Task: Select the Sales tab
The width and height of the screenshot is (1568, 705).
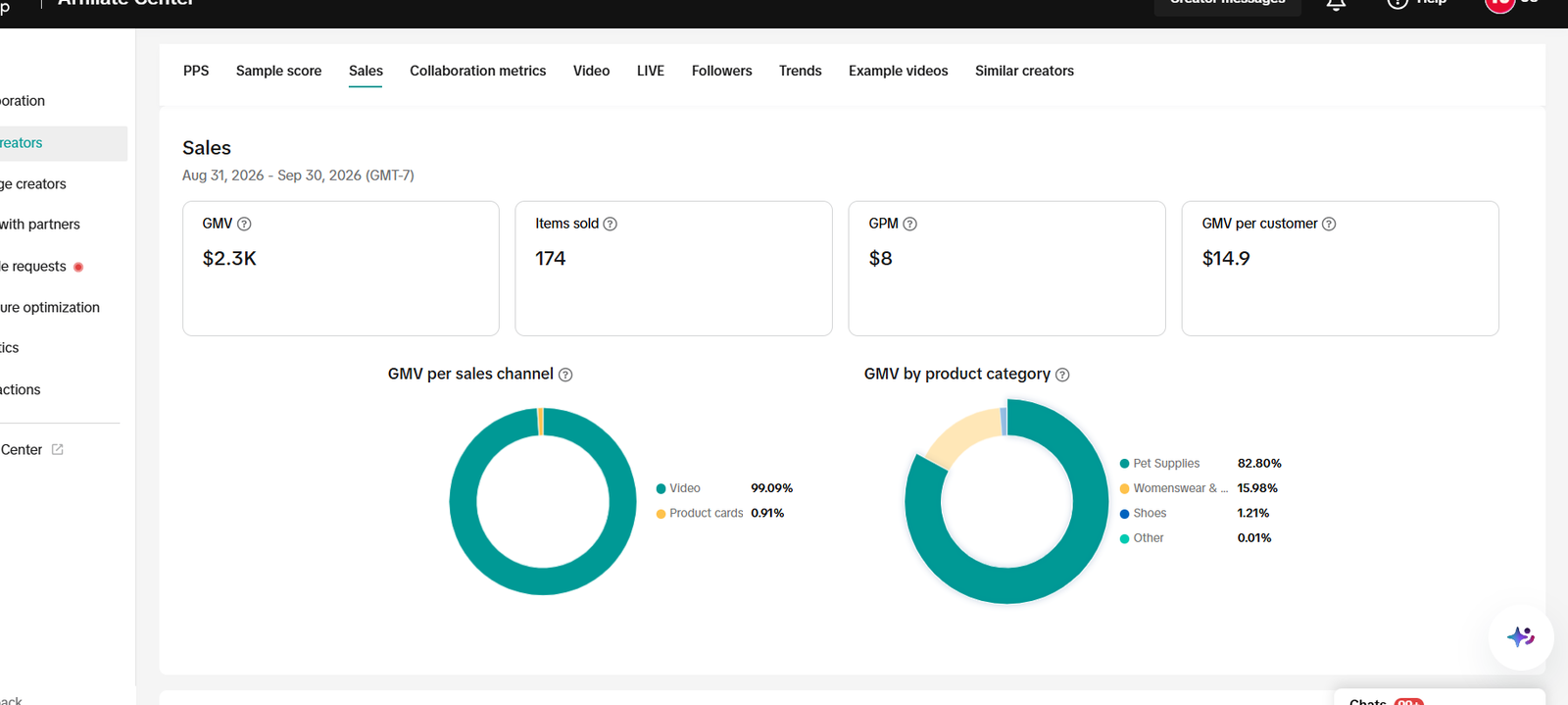Action: click(366, 71)
